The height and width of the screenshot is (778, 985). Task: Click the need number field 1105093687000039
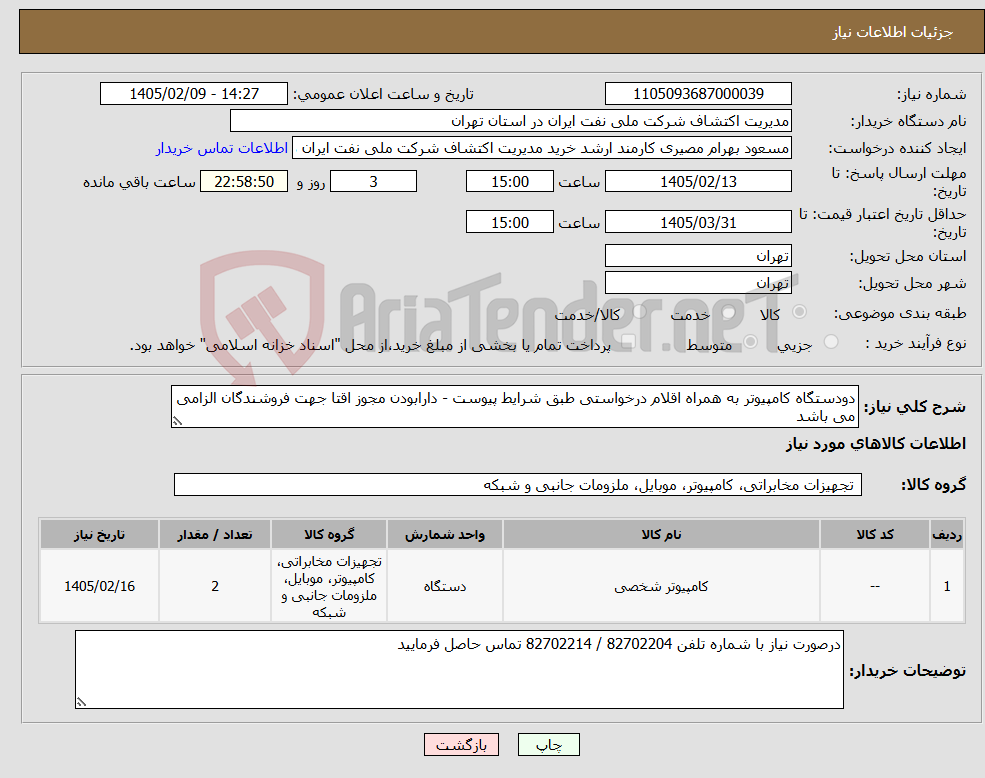(x=698, y=94)
